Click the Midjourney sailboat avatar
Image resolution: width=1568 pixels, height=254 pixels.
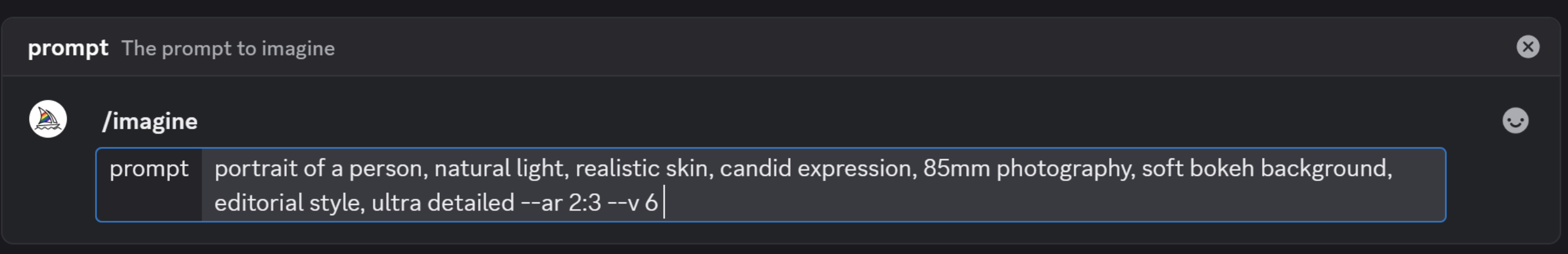coord(48,119)
